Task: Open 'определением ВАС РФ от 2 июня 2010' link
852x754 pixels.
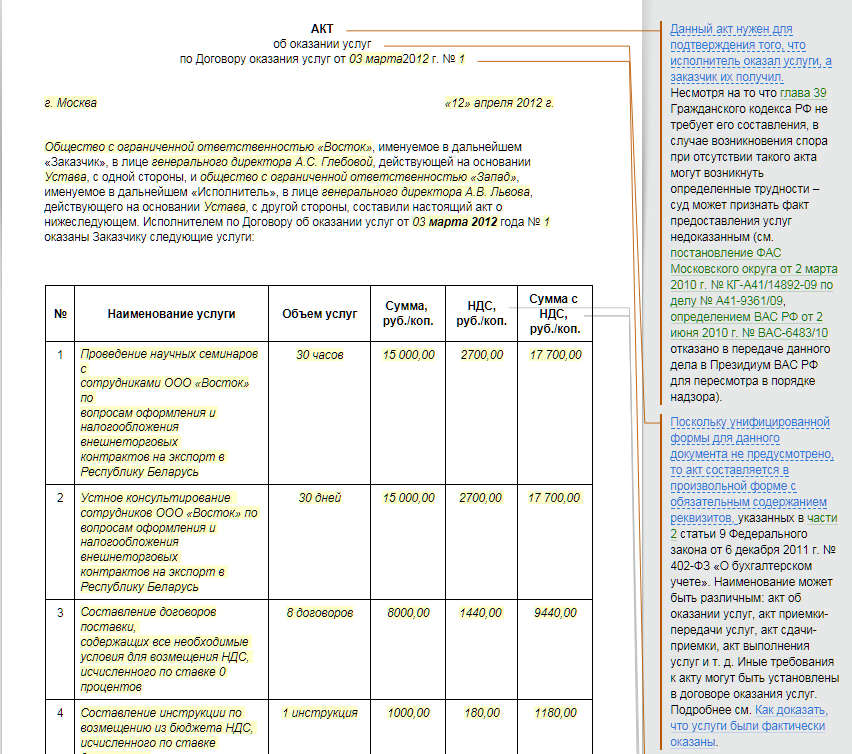Action: 744,316
